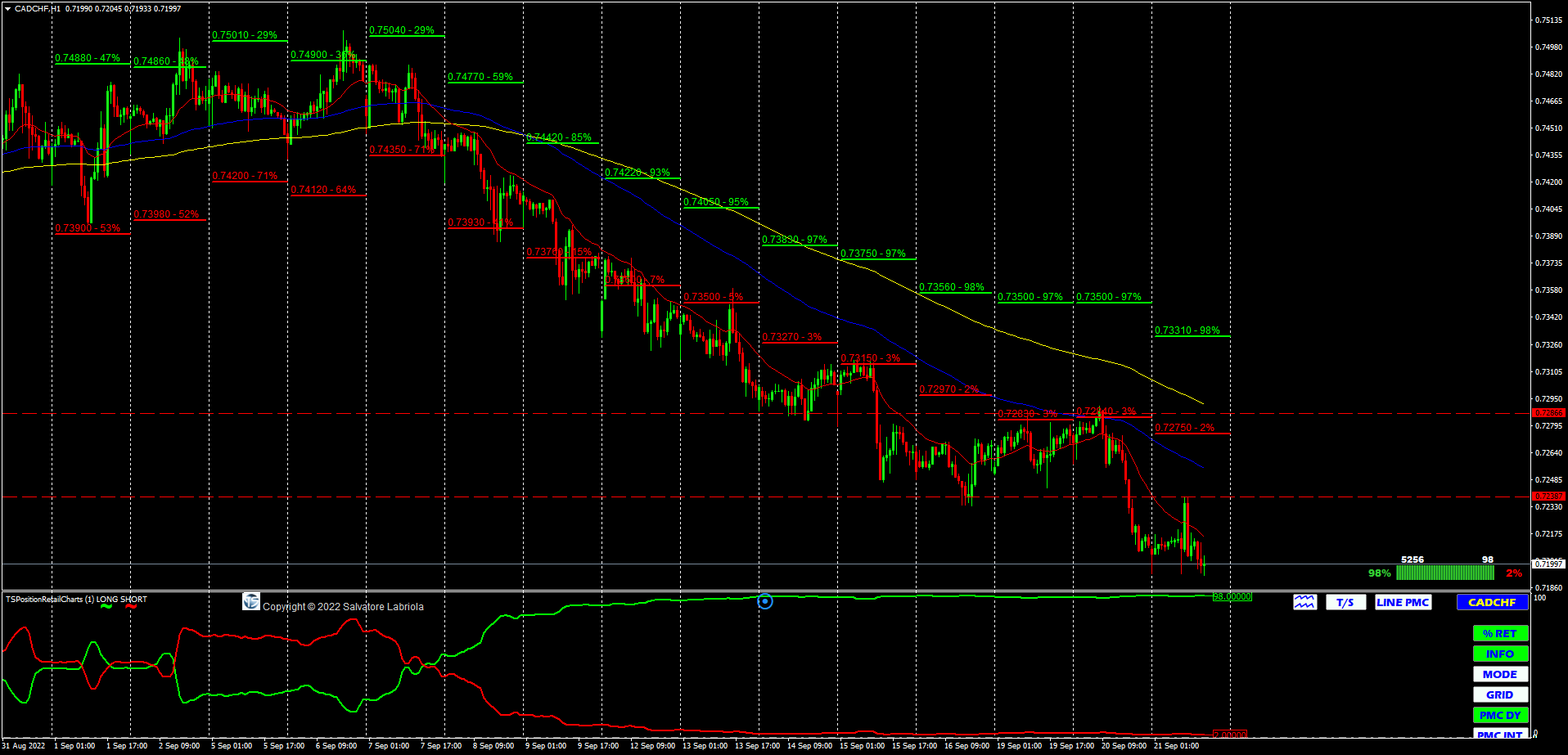
Task: Click the red level 0.73980 - 52%
Action: coord(166,214)
